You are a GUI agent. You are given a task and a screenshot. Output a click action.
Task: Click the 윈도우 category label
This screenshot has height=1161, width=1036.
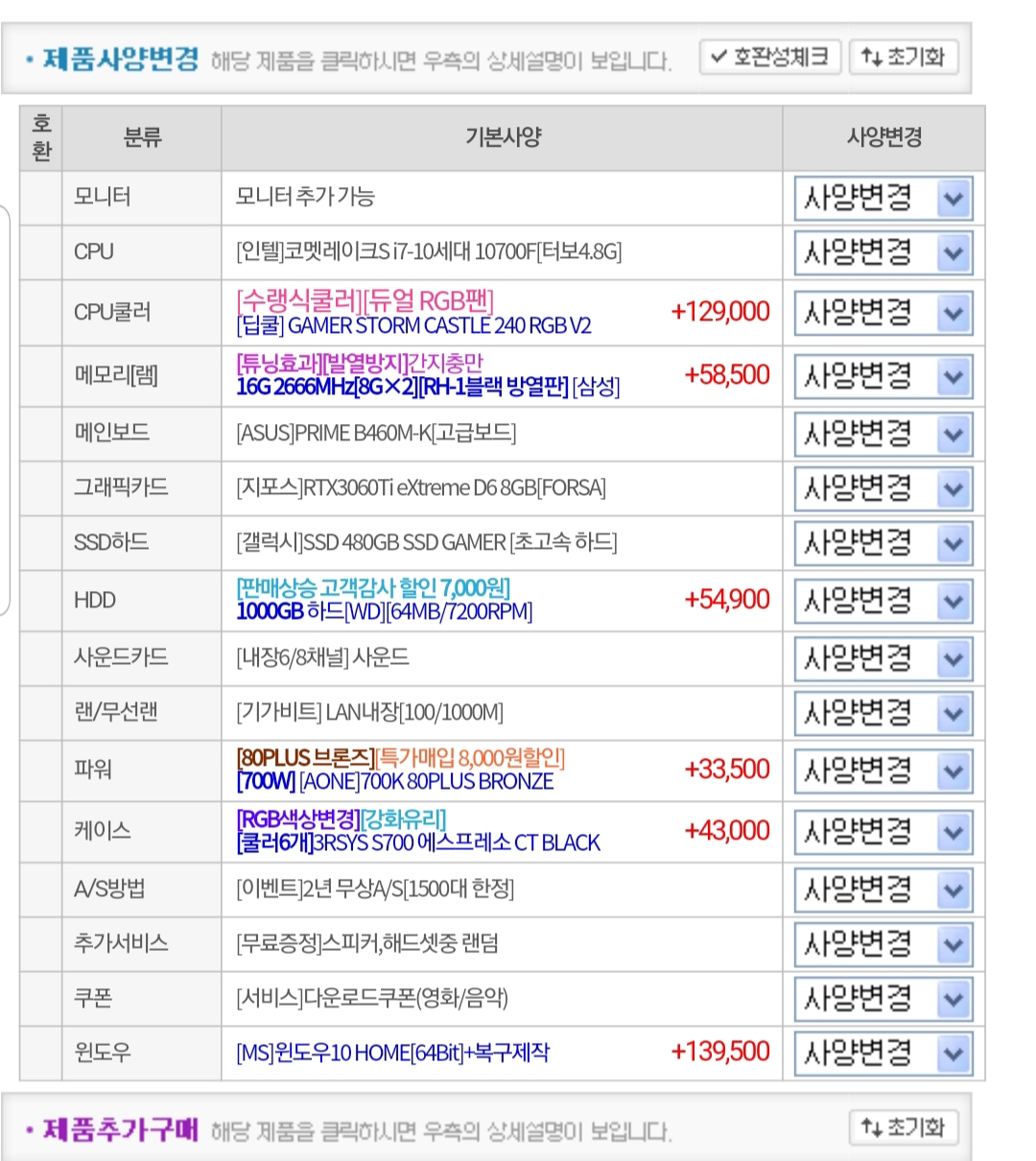[x=103, y=1053]
